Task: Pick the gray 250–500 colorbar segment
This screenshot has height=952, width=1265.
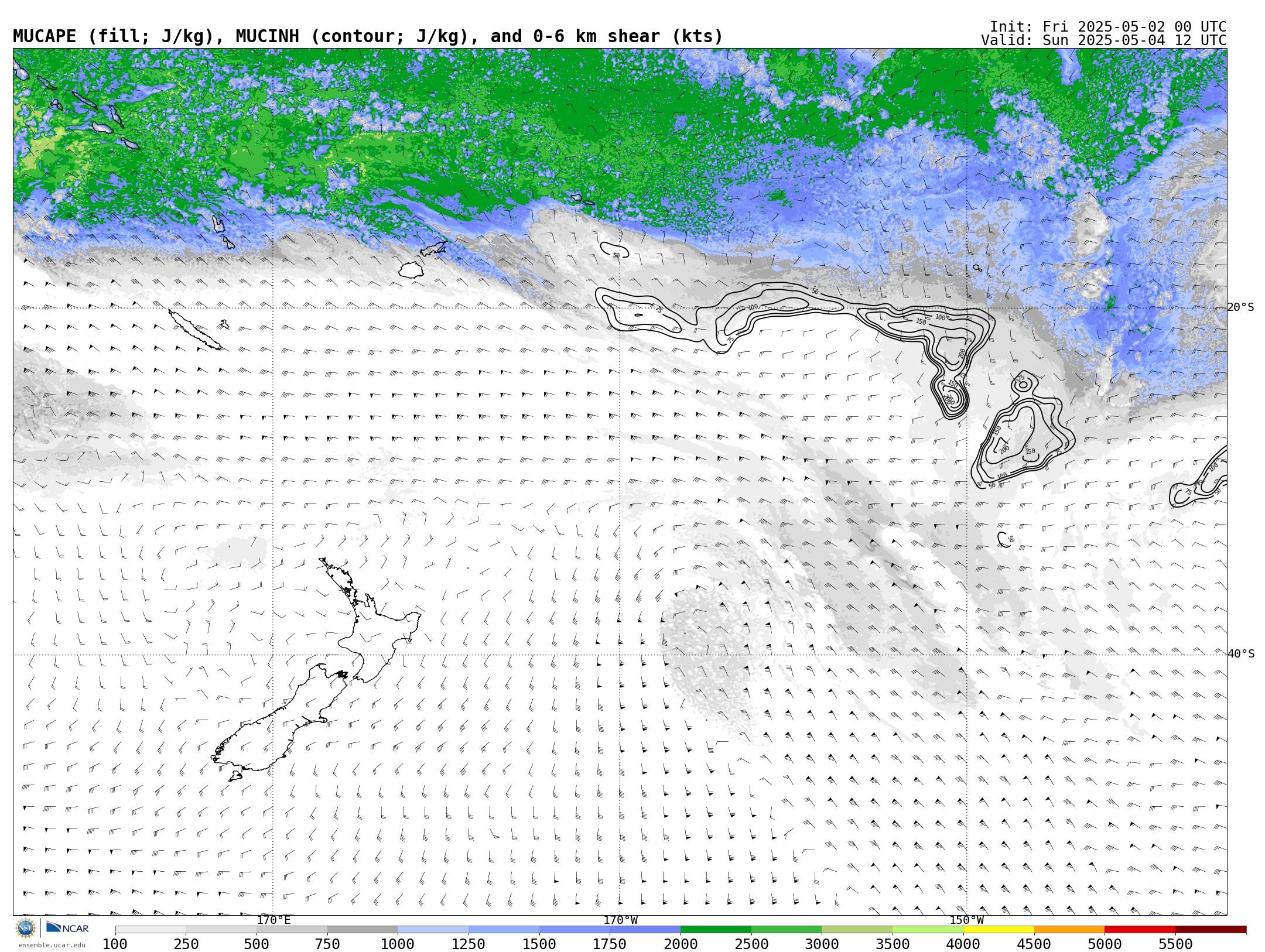Action: (x=221, y=930)
